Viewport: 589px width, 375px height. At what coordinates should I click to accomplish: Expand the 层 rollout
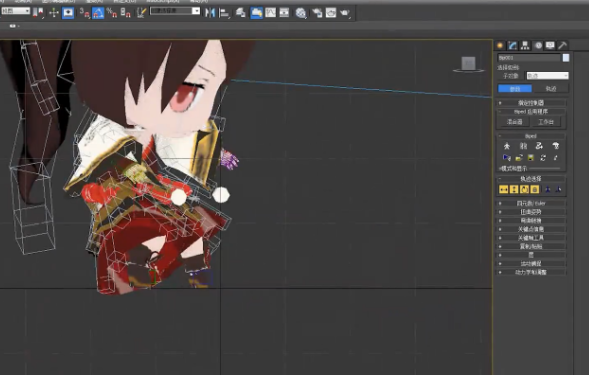pyautogui.click(x=532, y=255)
